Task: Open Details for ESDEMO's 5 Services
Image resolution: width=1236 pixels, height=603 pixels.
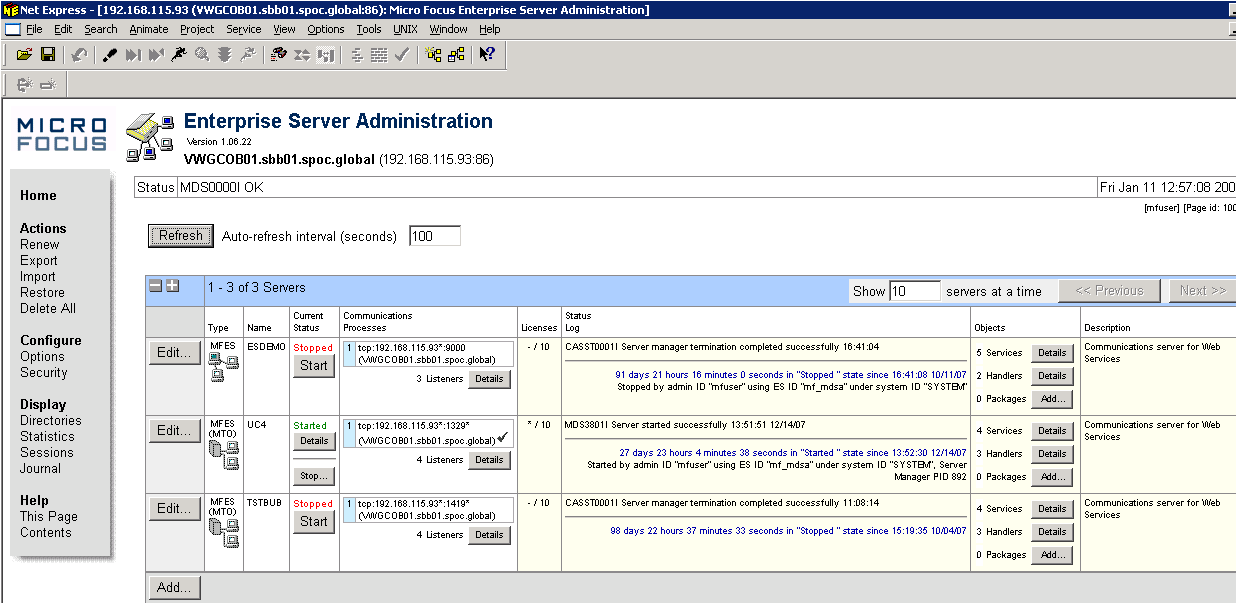Action: tap(1052, 353)
